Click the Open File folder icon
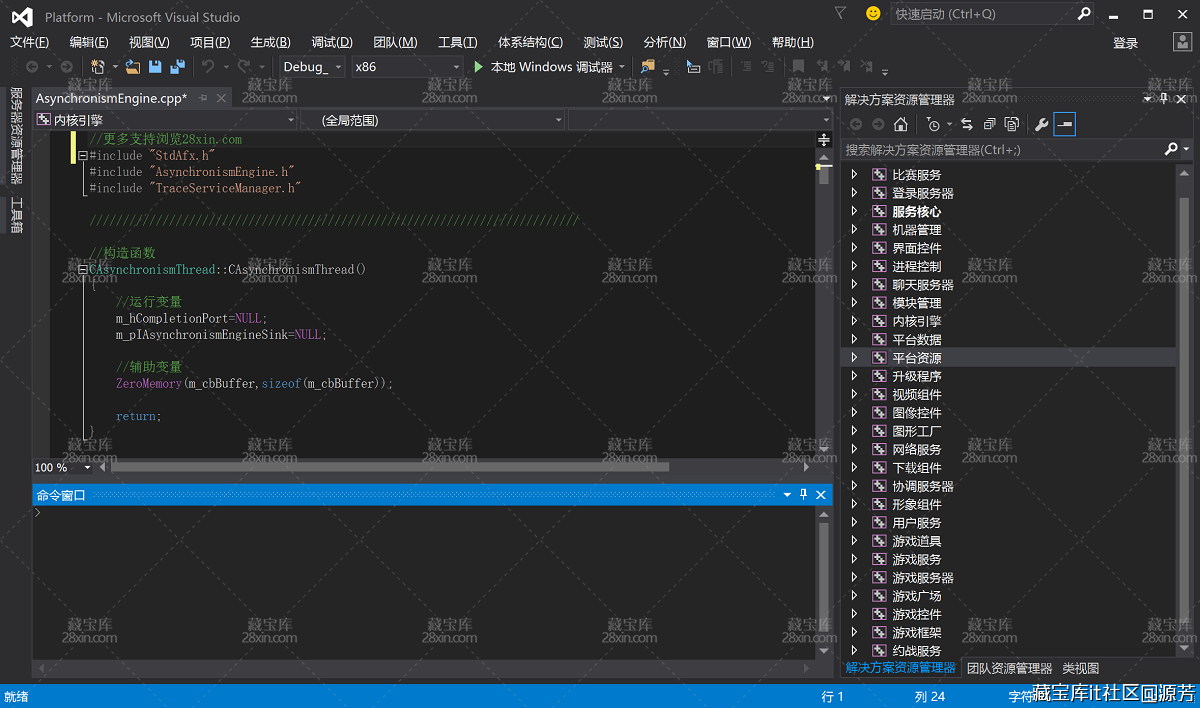1200x708 pixels. [x=132, y=67]
